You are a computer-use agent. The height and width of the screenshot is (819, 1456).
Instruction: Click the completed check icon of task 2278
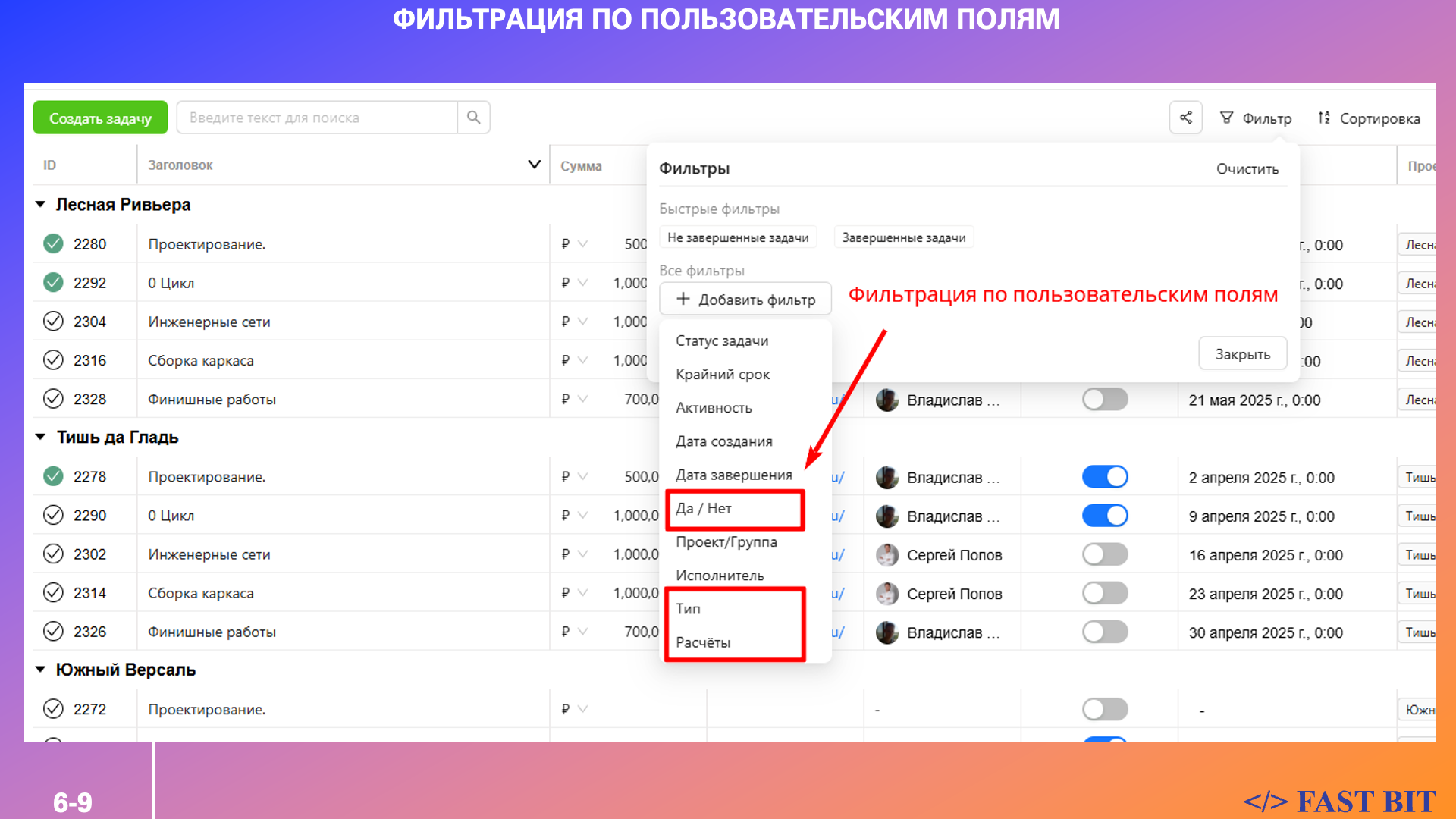click(53, 476)
